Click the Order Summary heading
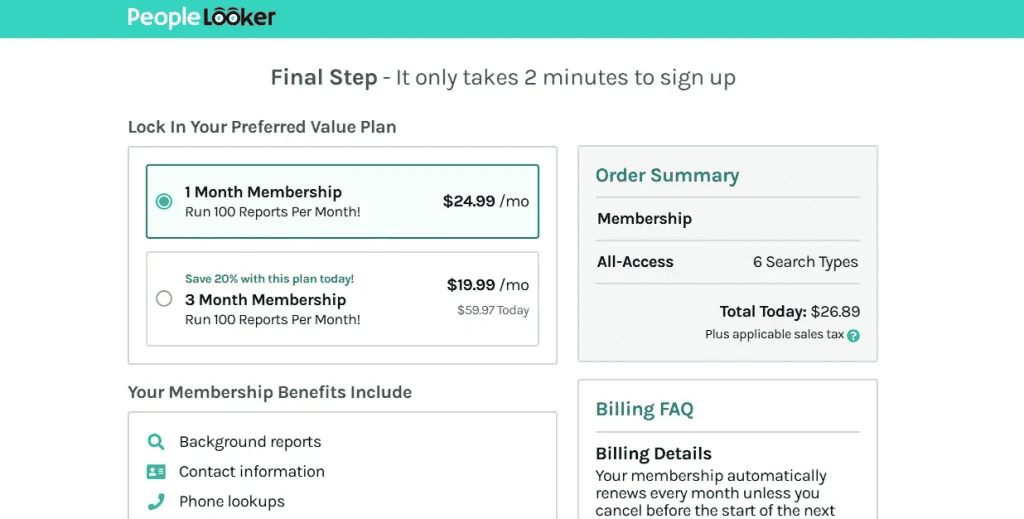 click(667, 175)
